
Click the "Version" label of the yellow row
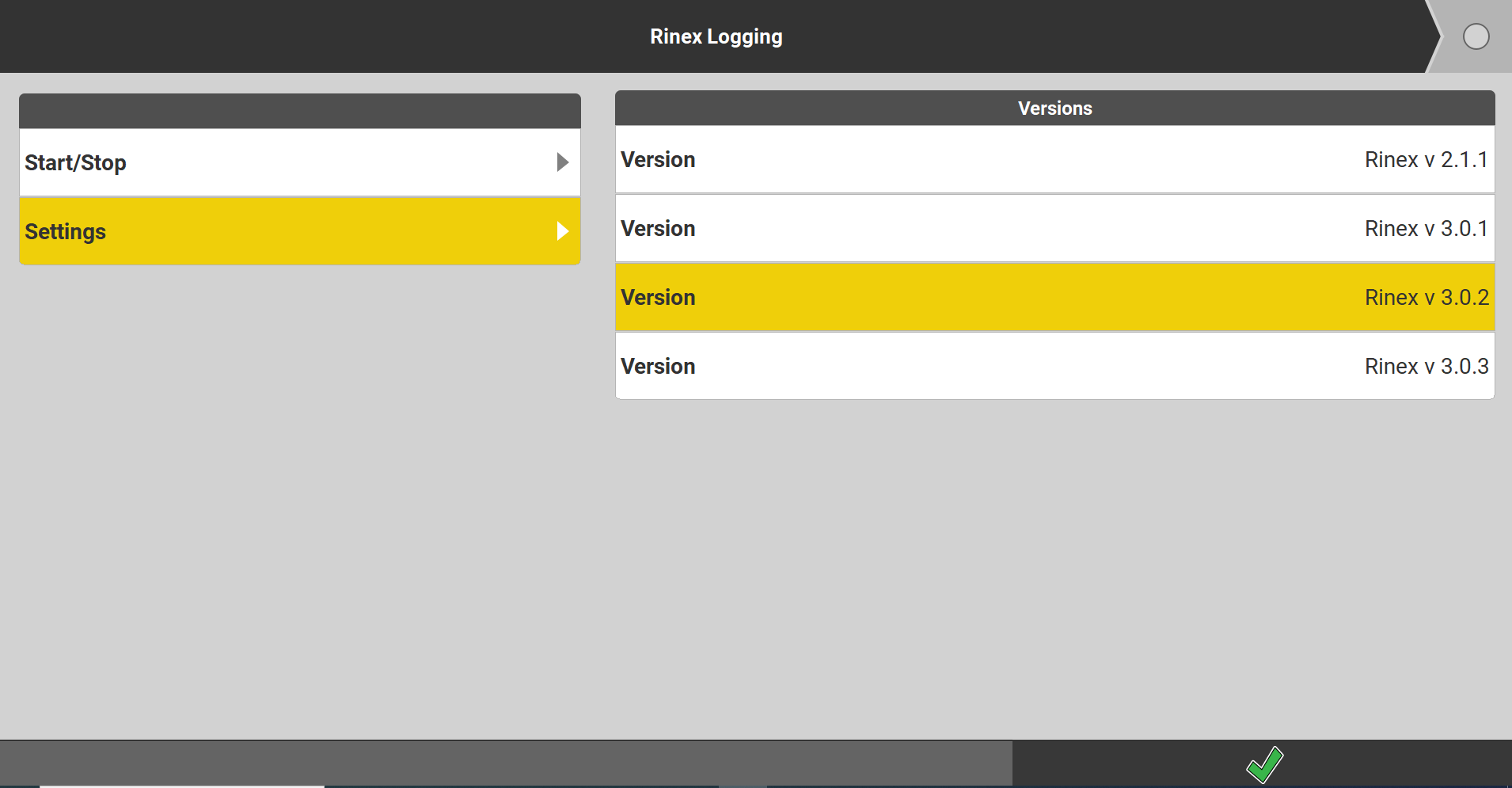tap(658, 298)
